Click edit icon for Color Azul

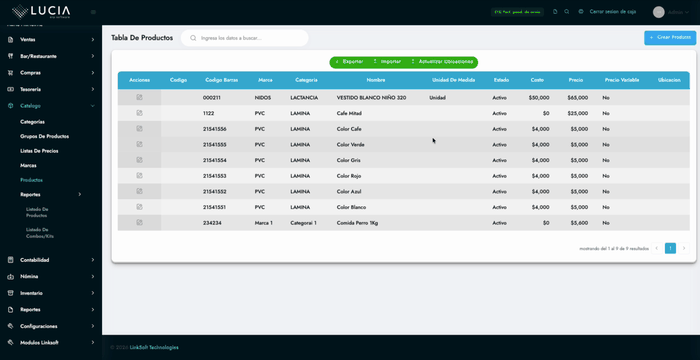tap(139, 191)
